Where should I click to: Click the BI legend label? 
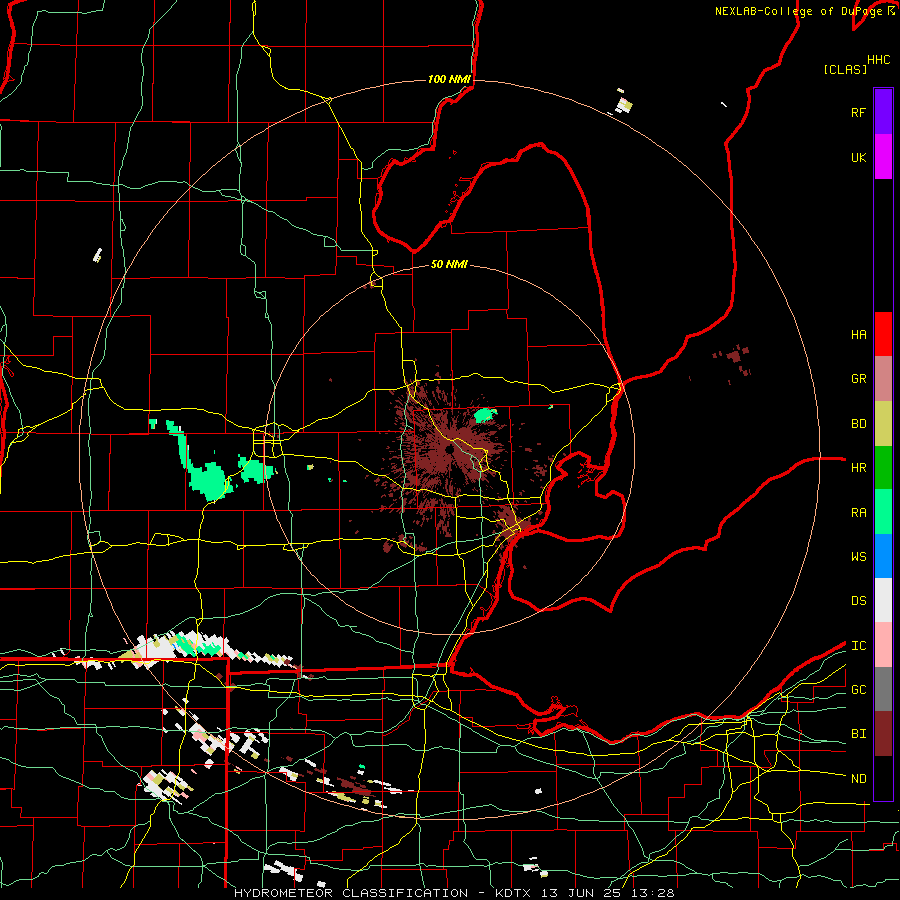pos(859,734)
